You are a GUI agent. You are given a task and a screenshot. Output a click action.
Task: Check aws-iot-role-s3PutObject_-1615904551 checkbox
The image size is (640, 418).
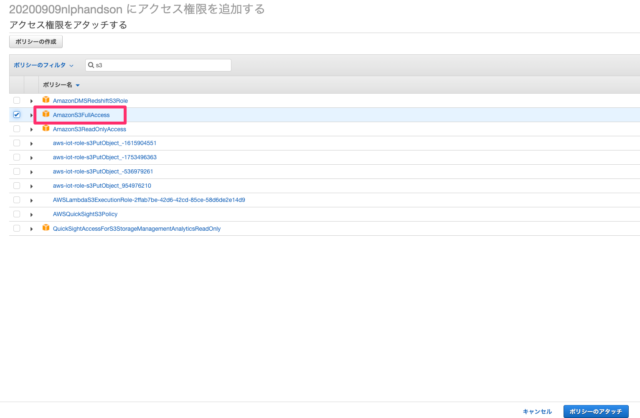(x=16, y=143)
